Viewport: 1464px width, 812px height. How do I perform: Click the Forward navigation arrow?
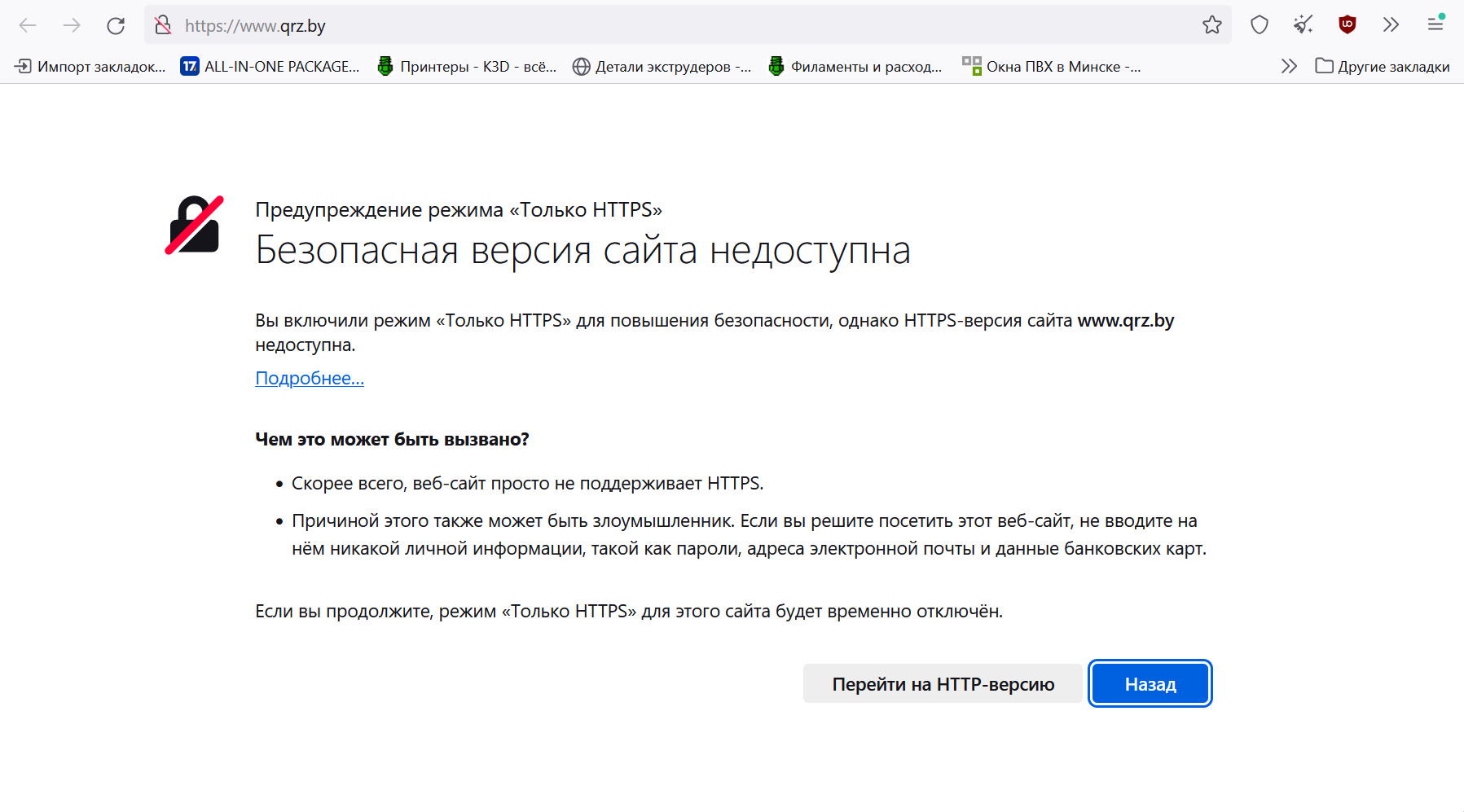pyautogui.click(x=72, y=25)
